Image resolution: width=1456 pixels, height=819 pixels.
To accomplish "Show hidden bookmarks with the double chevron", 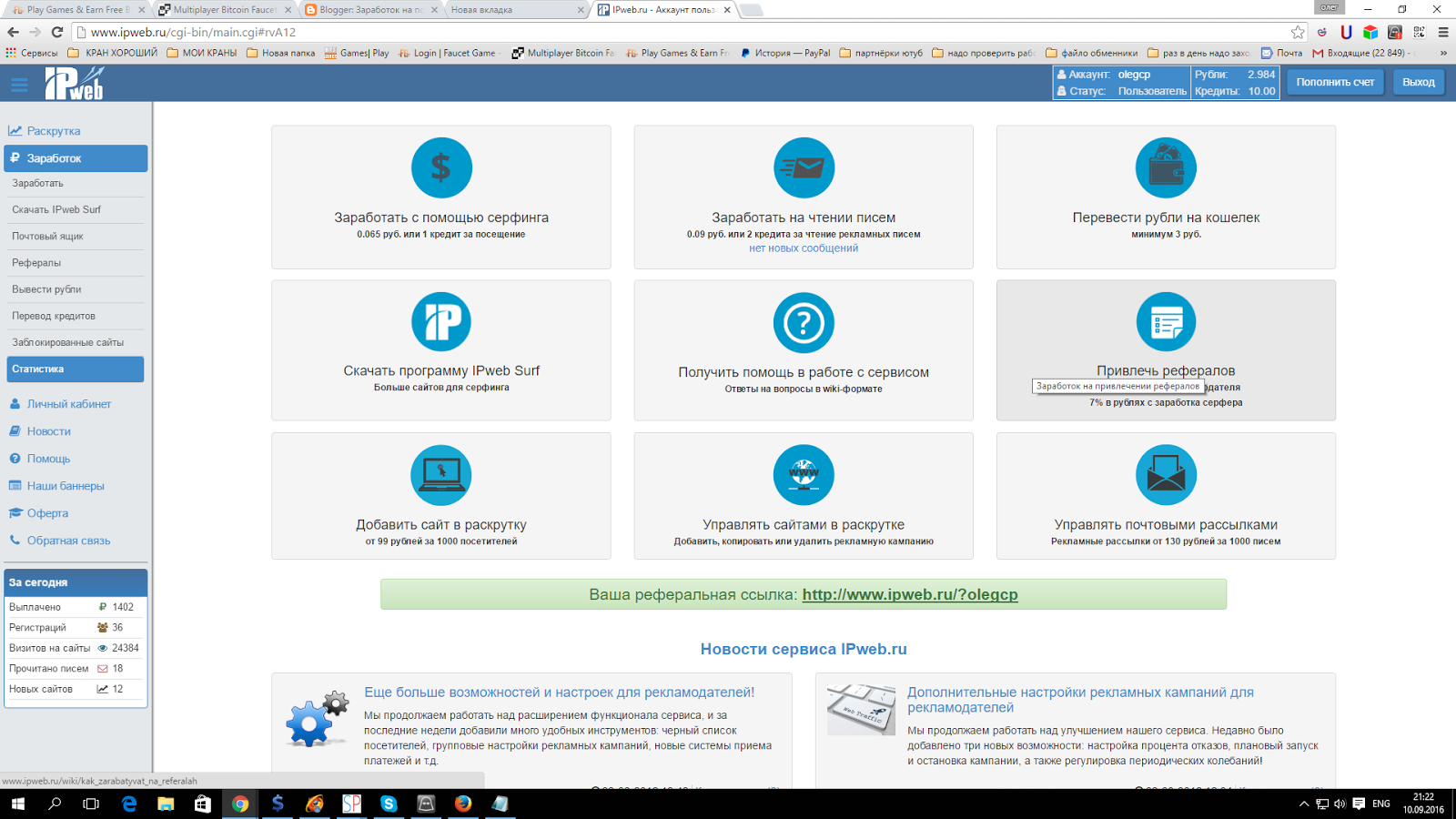I will tap(1442, 53).
